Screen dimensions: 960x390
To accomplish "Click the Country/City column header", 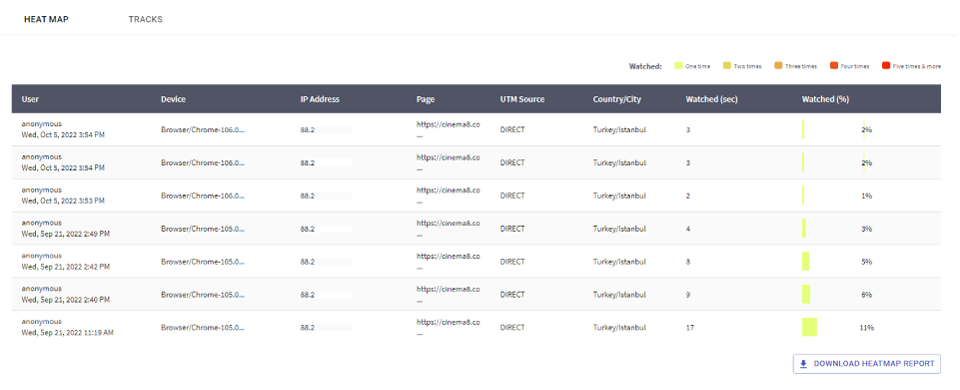I will (x=617, y=99).
